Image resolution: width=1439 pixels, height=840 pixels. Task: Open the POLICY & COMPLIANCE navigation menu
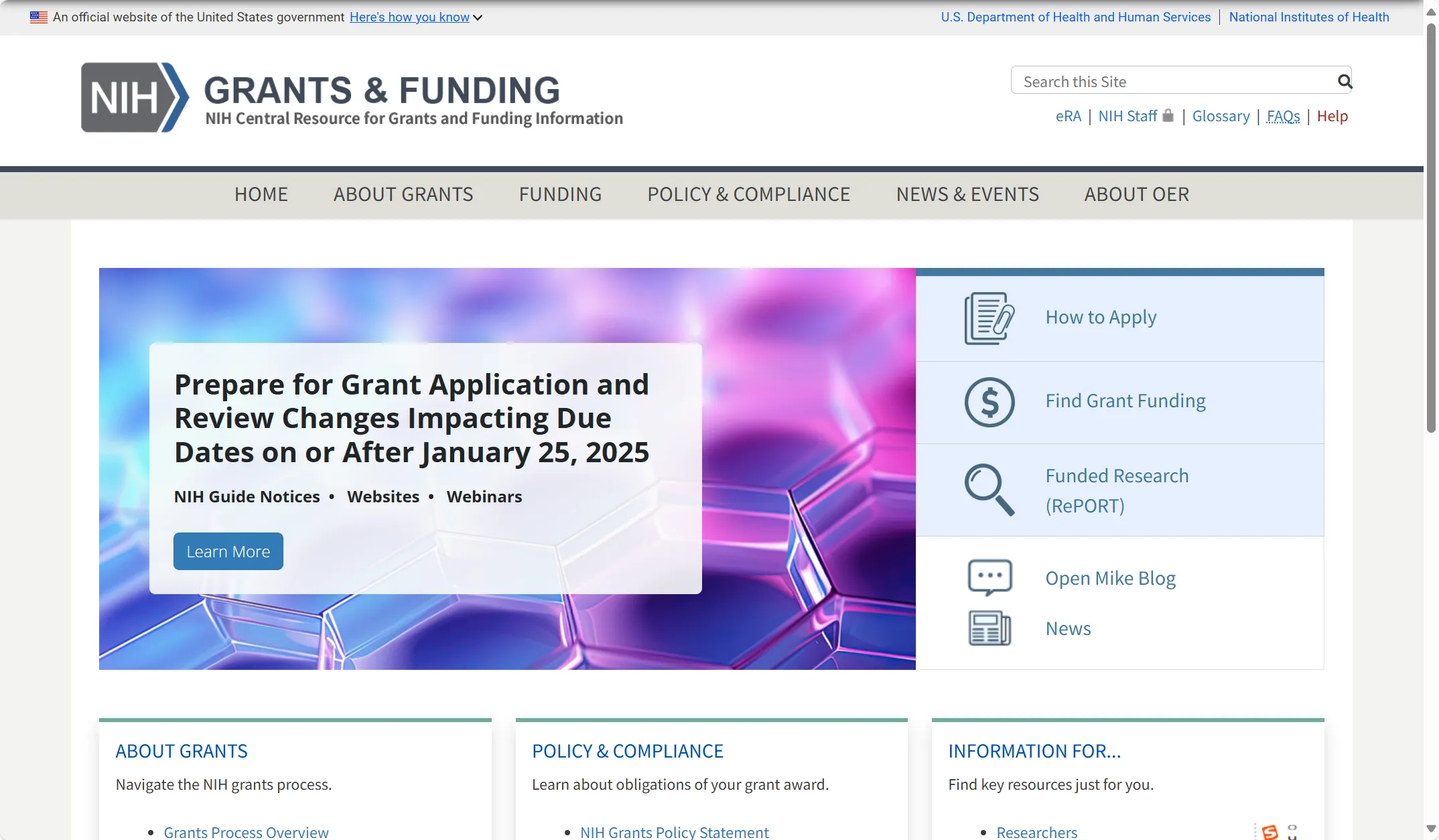[749, 194]
